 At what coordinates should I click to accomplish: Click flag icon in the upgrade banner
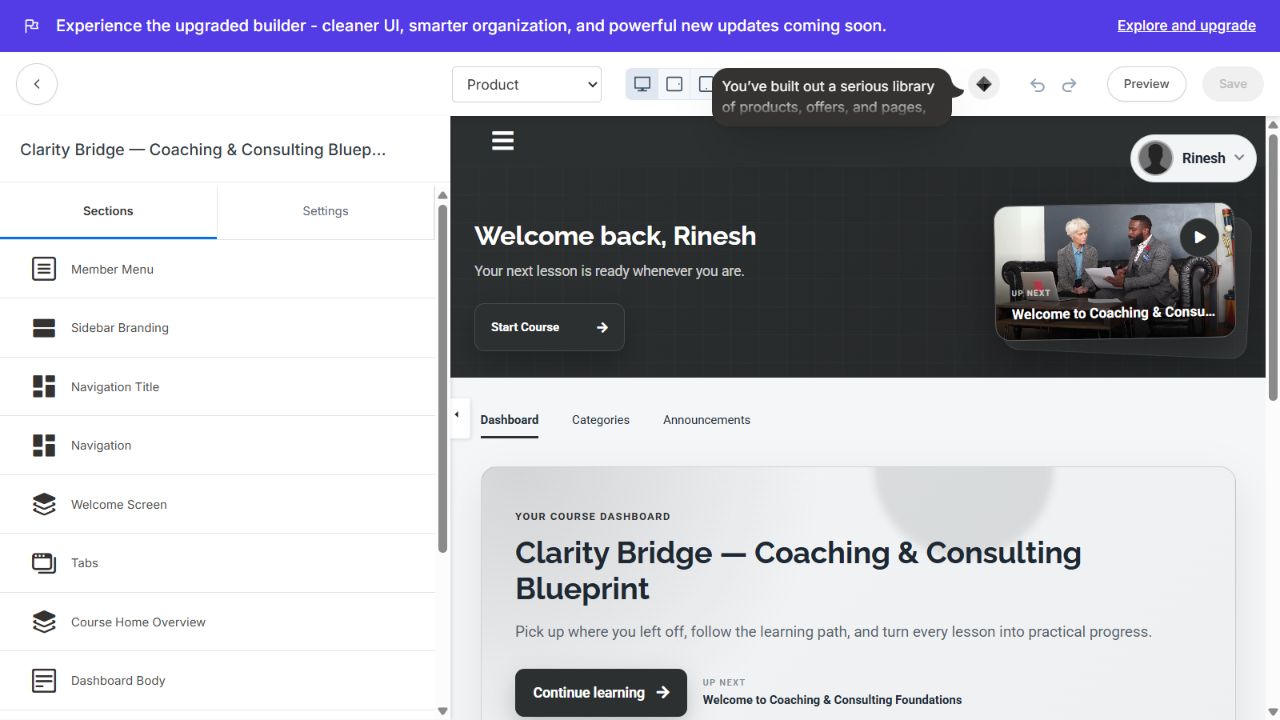(32, 26)
